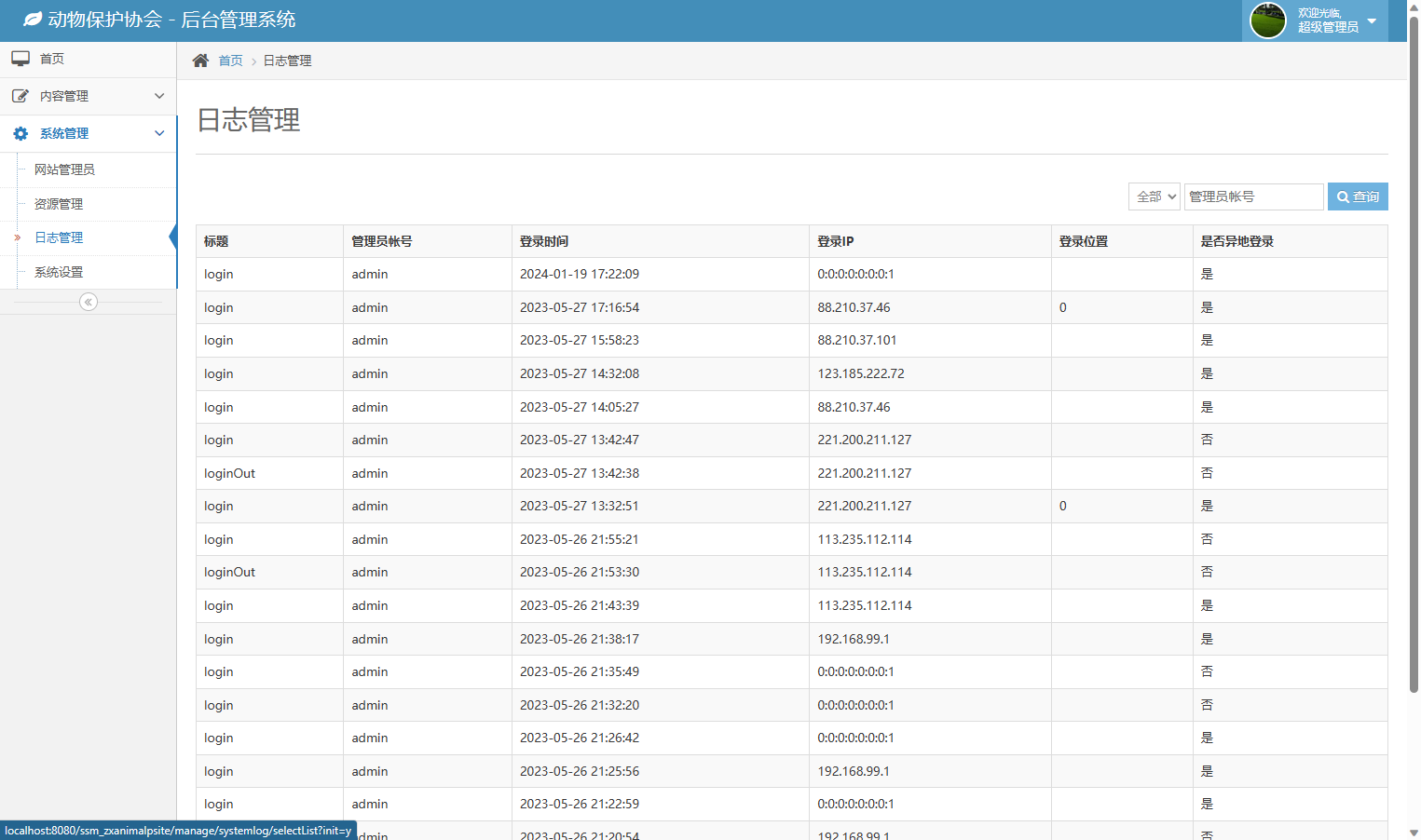The image size is (1421, 840).
Task: Collapse the 系统管理 menu chevron
Action: coord(159,133)
